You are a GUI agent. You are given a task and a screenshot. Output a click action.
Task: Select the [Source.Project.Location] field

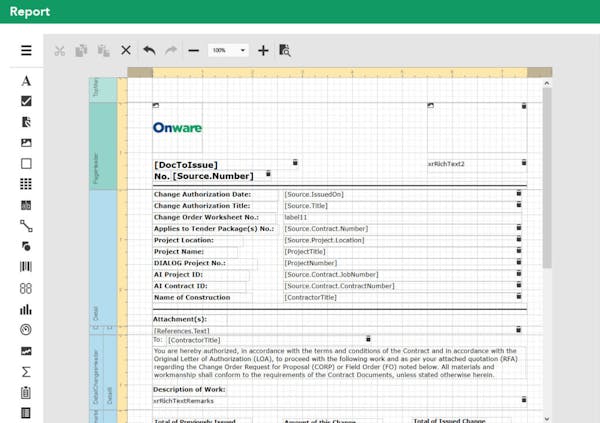click(x=402, y=240)
